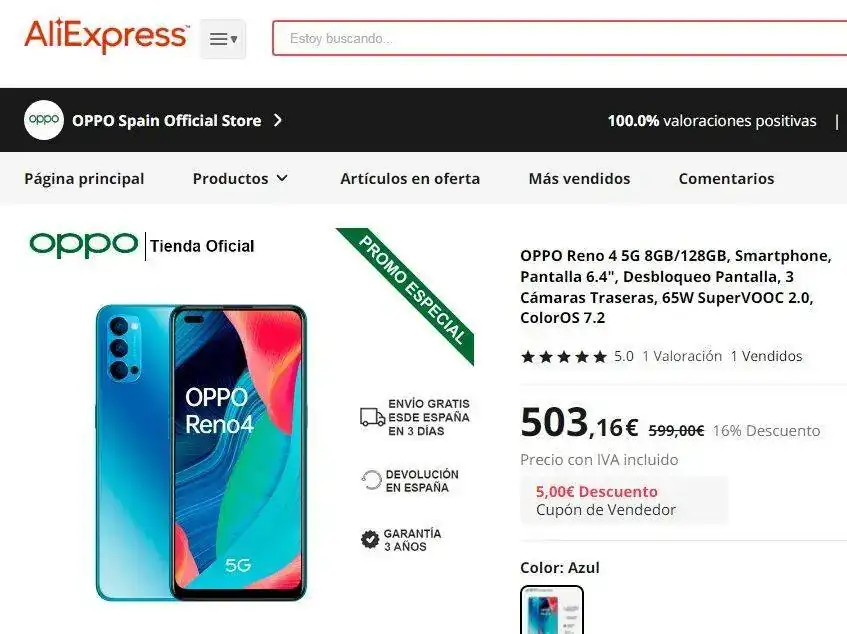Click the round OPPO store logo
This screenshot has height=634, width=847.
tap(44, 120)
